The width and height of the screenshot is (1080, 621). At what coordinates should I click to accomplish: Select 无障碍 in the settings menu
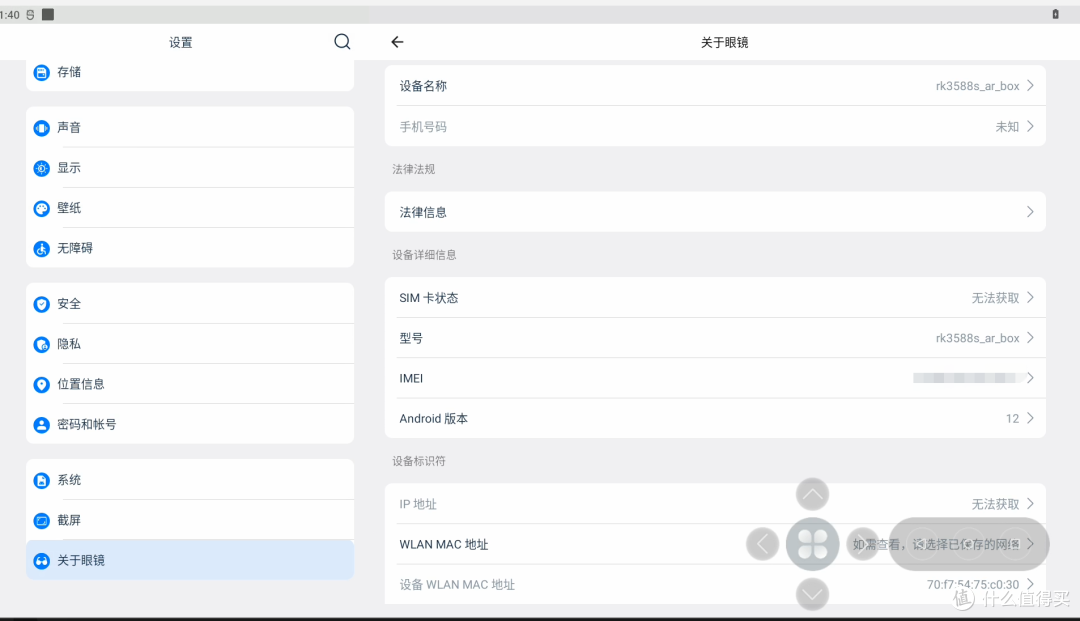point(190,248)
